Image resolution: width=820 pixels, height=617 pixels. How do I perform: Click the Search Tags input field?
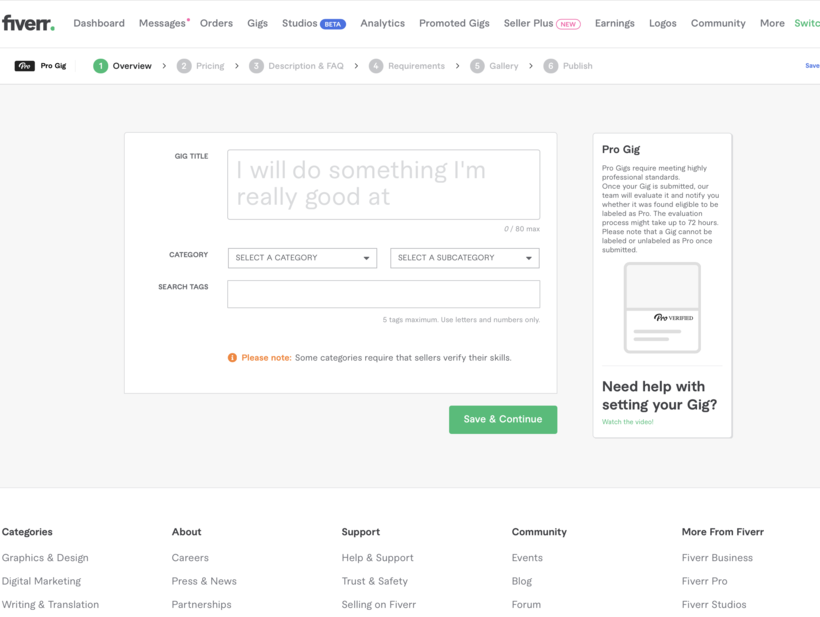383,294
